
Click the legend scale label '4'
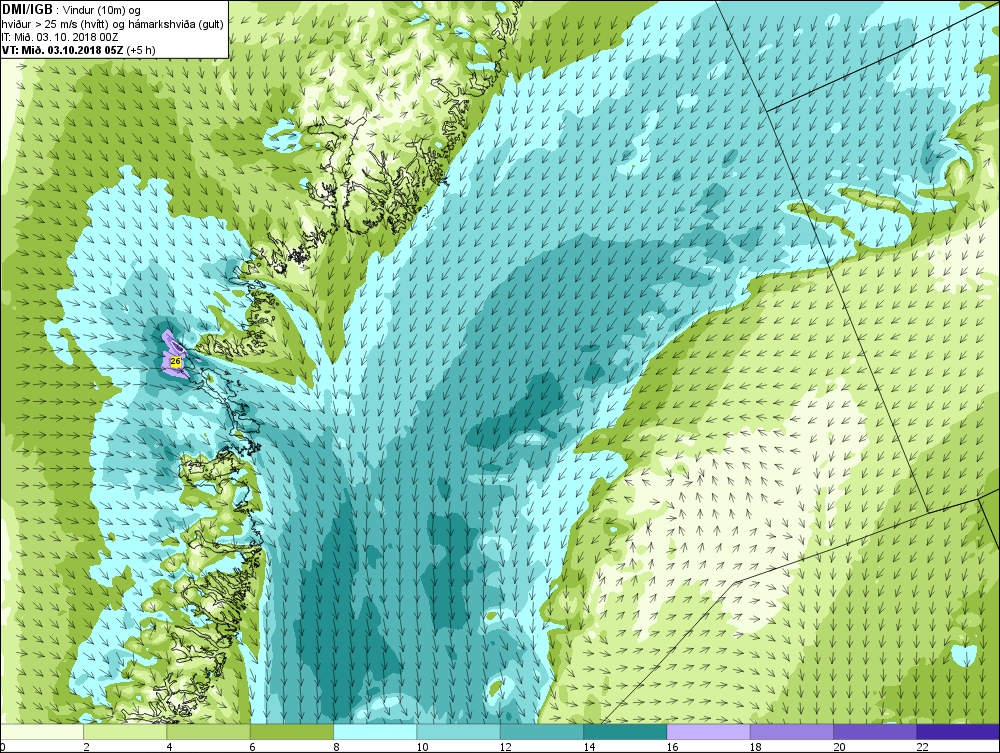pos(169,747)
